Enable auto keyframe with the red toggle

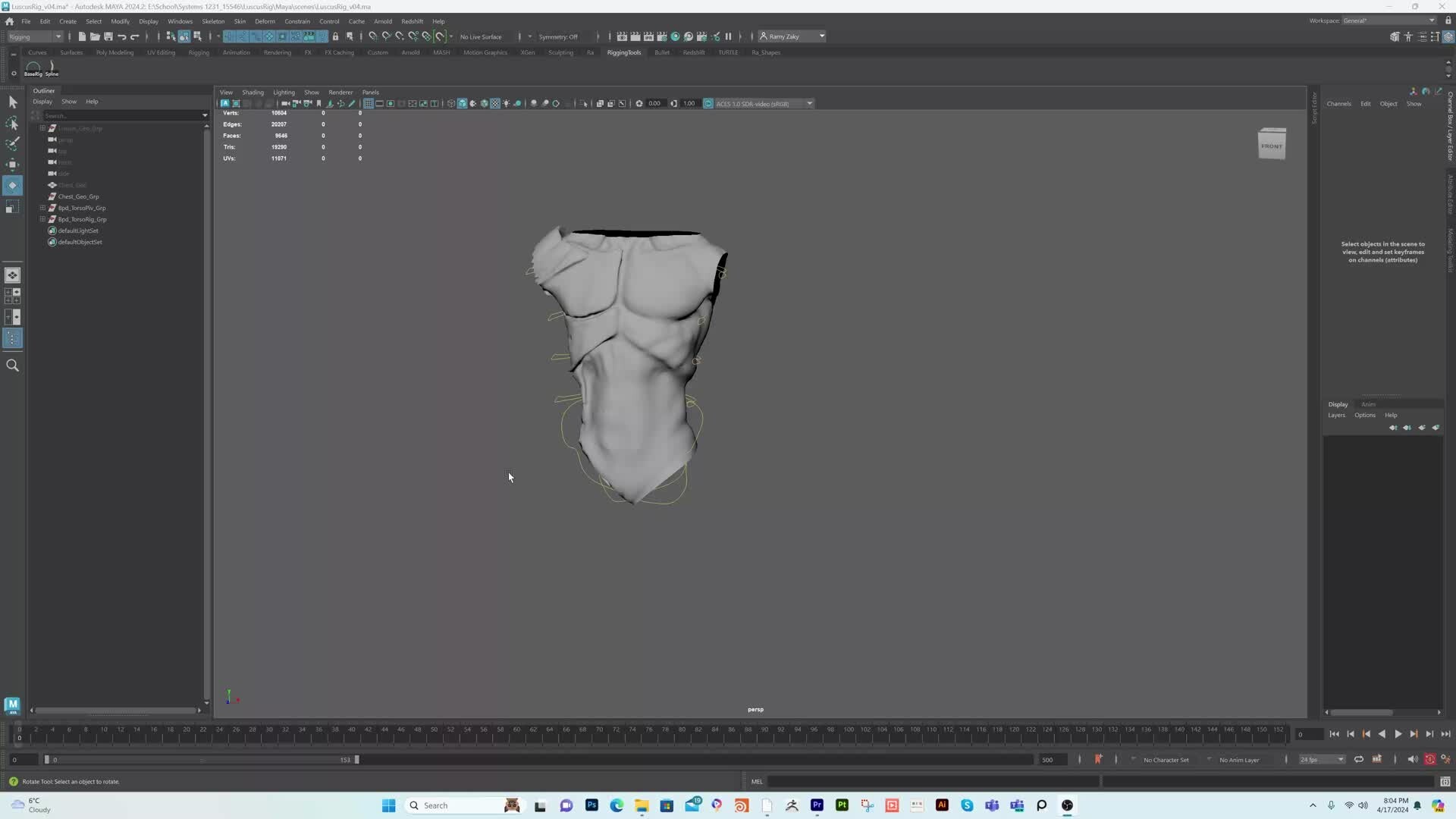coord(1430,759)
